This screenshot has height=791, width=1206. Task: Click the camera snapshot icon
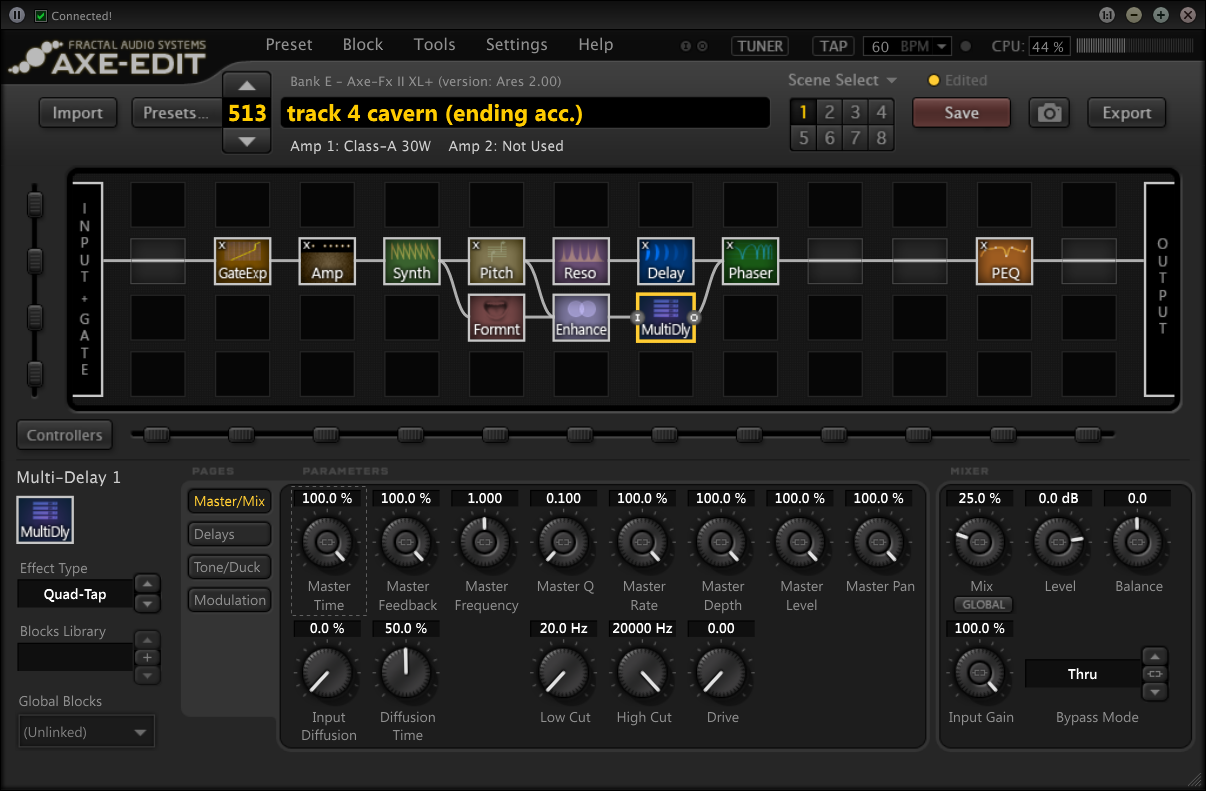pos(1049,113)
